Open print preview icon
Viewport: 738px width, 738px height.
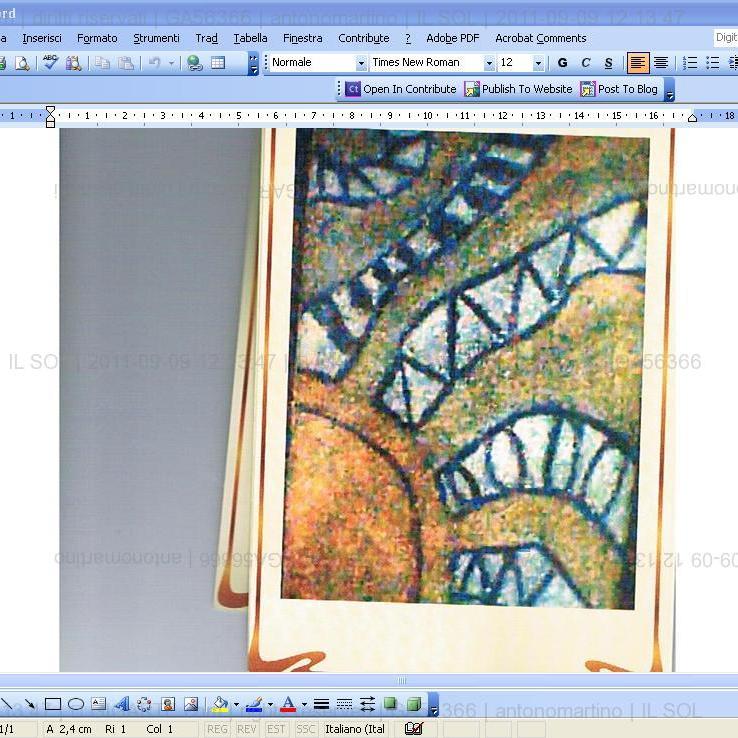pyautogui.click(x=22, y=63)
